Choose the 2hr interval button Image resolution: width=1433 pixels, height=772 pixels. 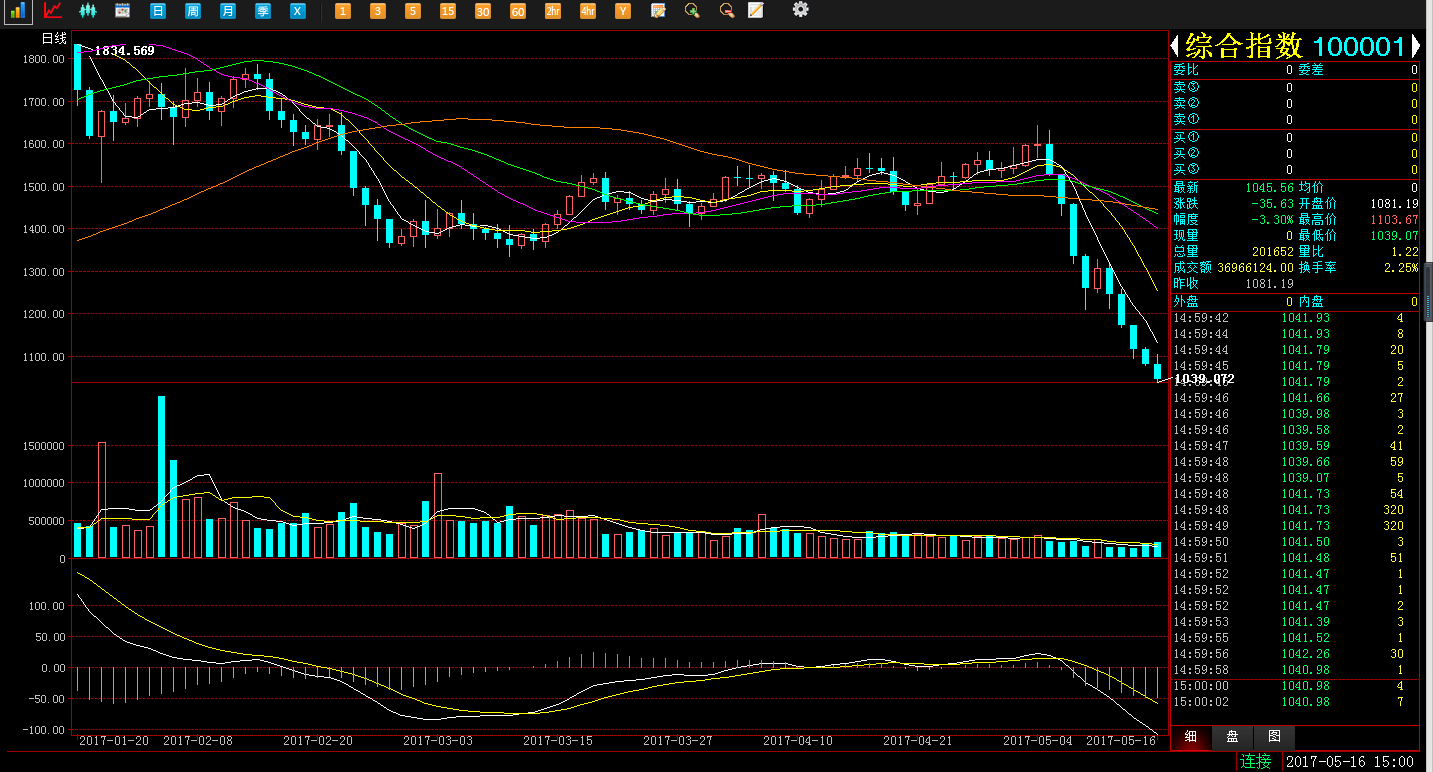tap(553, 11)
